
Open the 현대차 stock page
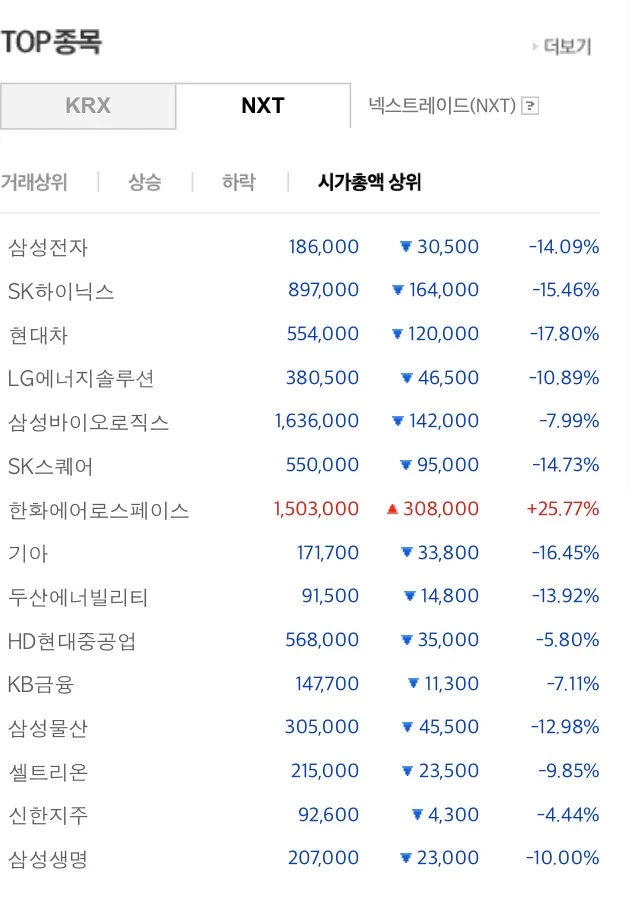pos(38,335)
